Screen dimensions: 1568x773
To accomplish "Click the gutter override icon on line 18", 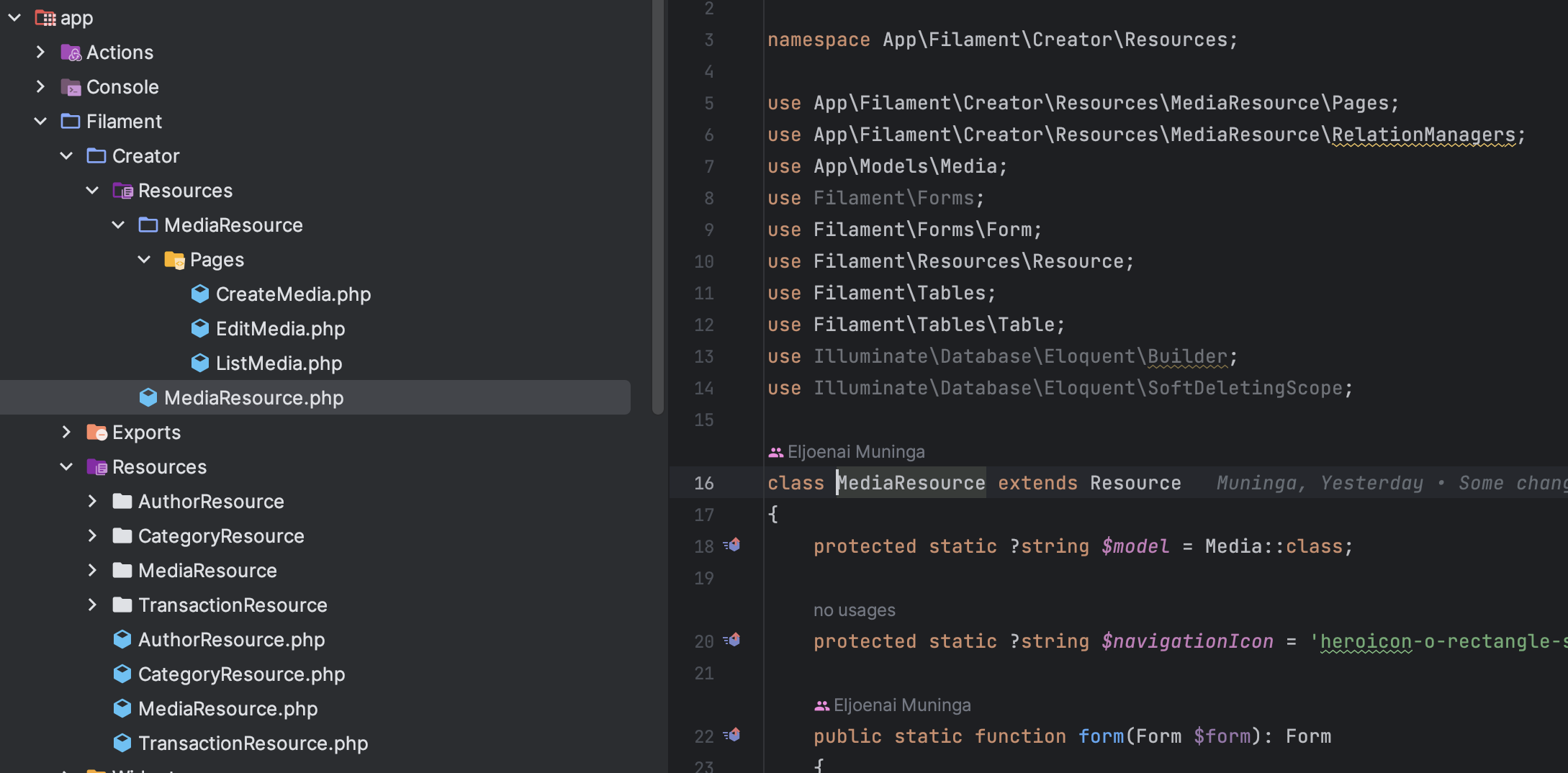I will 732,546.
